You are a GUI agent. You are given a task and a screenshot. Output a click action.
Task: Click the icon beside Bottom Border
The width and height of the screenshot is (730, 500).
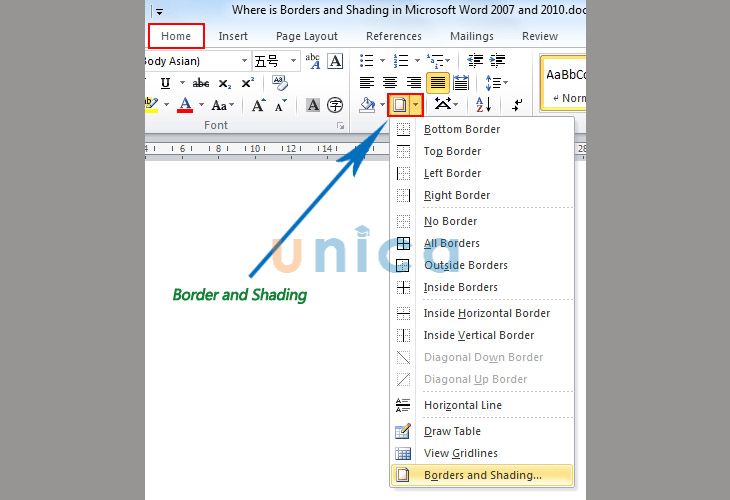coord(403,129)
